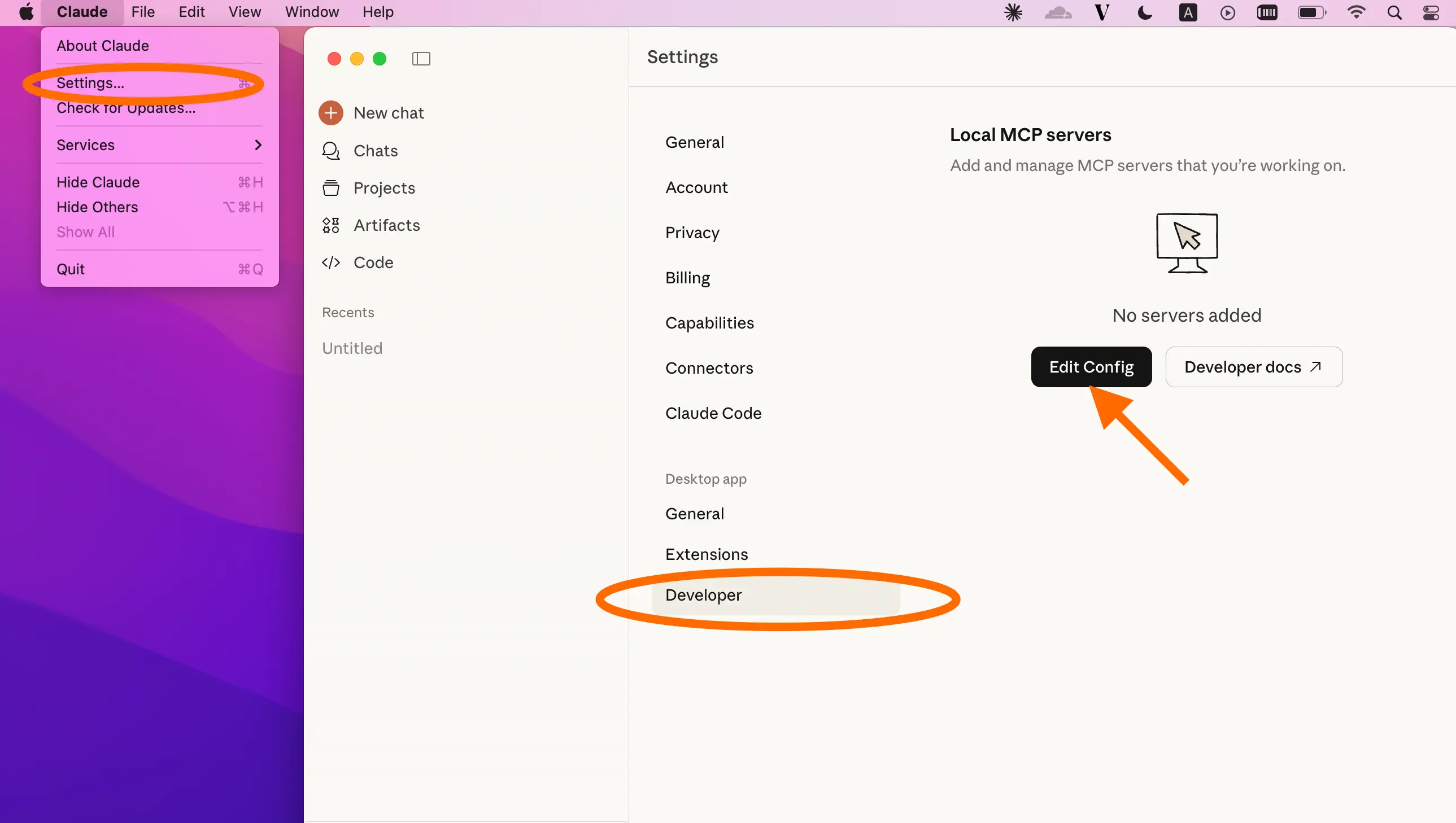Select the Developer settings section

pyautogui.click(x=703, y=594)
